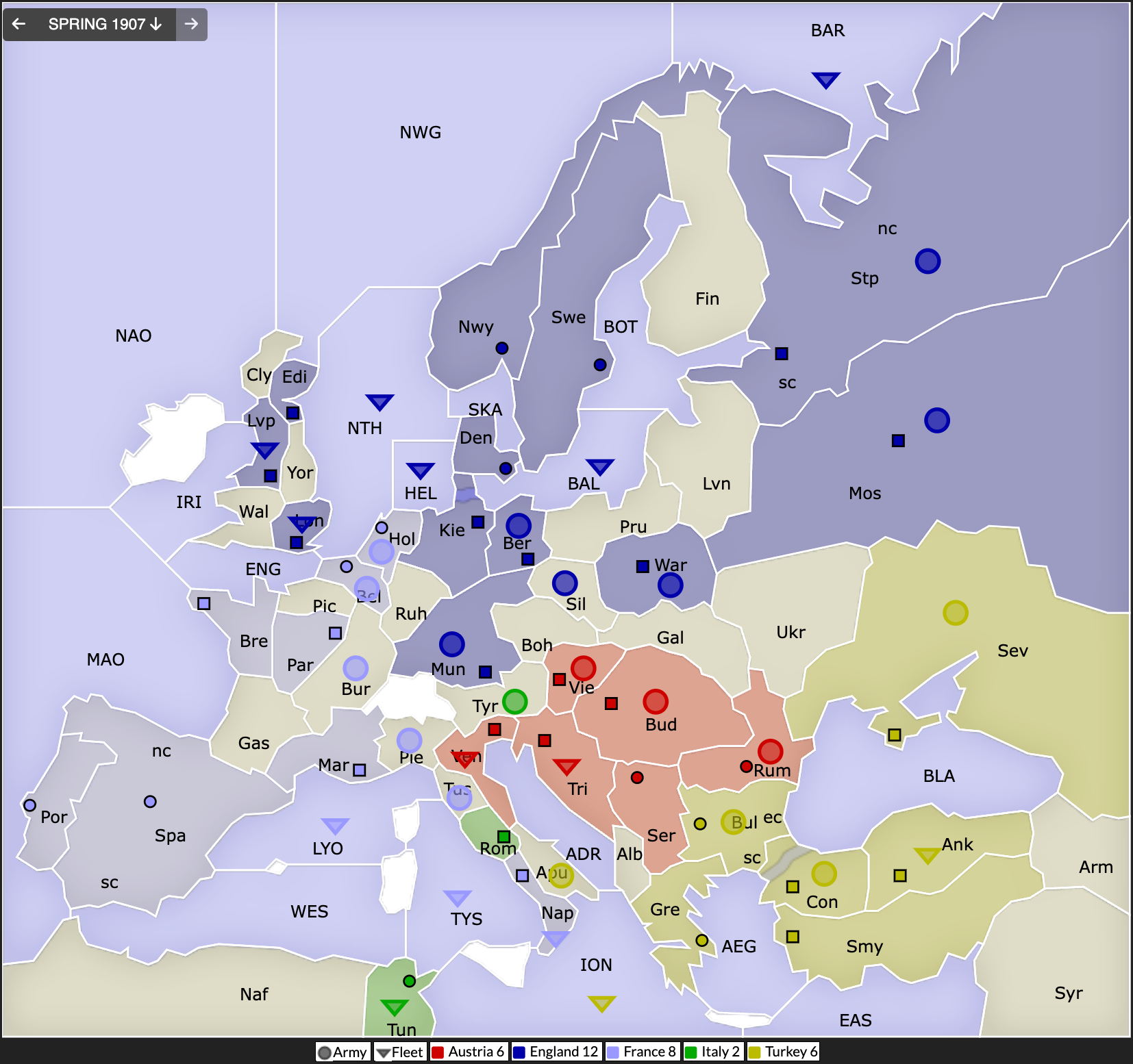Select the English army in War
The height and width of the screenshot is (1064, 1133).
pos(670,585)
